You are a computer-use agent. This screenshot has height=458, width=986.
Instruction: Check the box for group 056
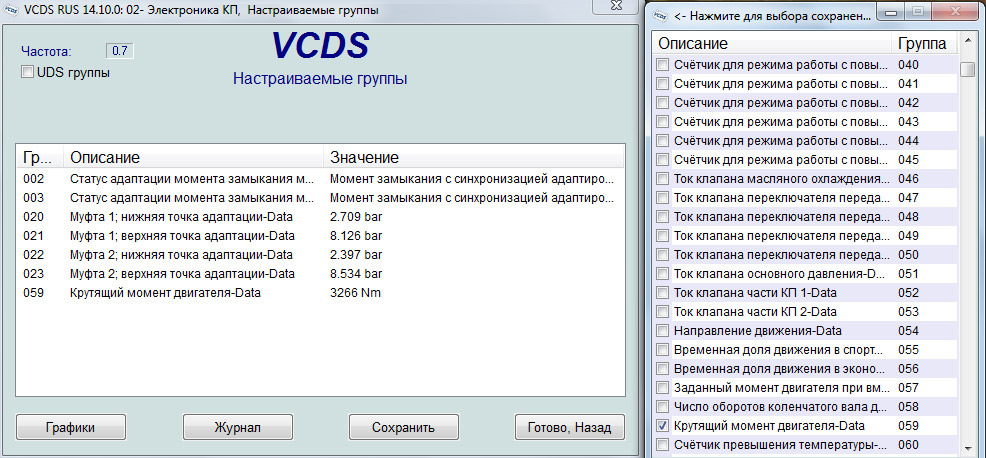click(x=663, y=369)
